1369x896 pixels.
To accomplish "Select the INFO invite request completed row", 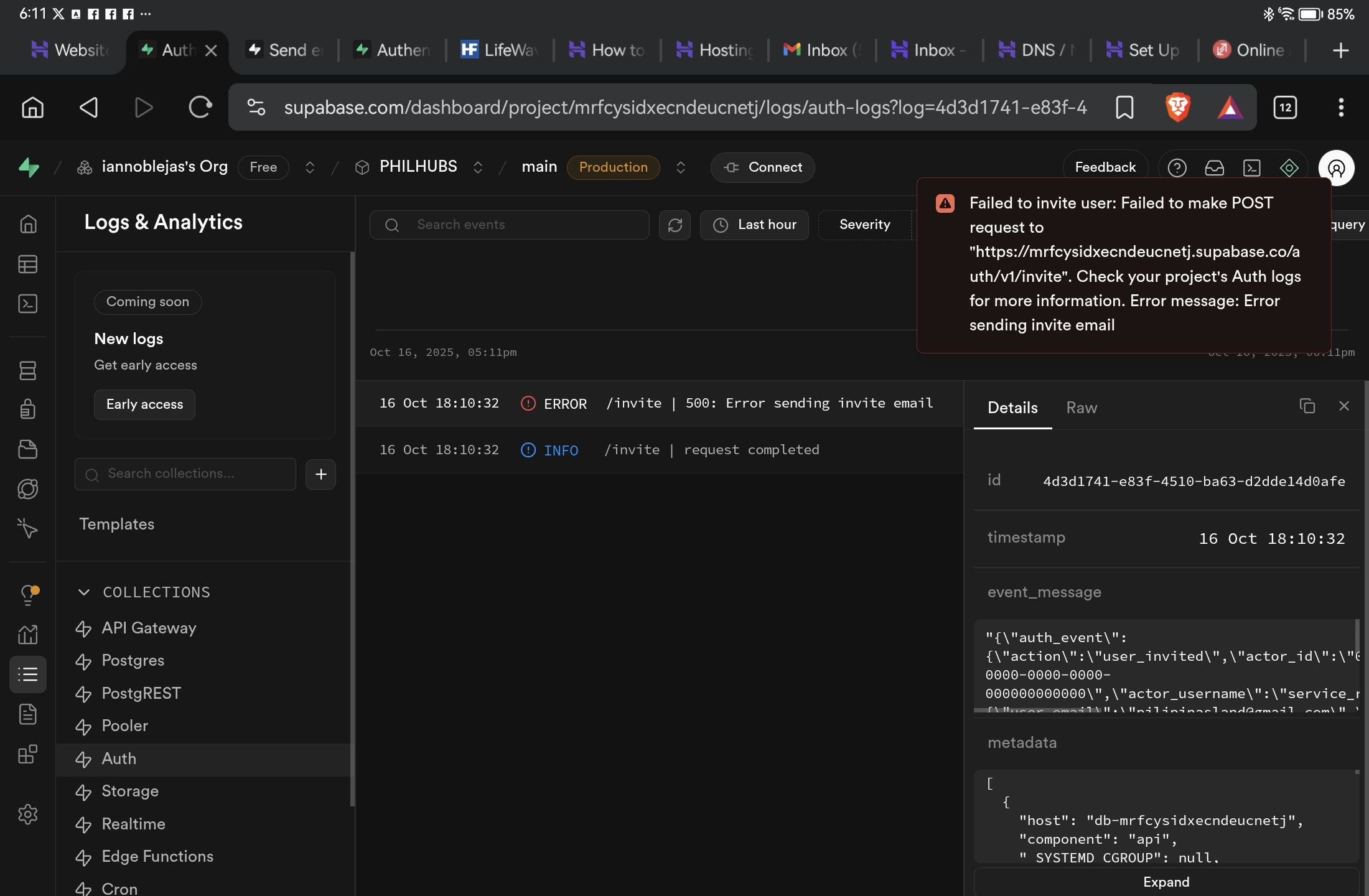I will (660, 450).
